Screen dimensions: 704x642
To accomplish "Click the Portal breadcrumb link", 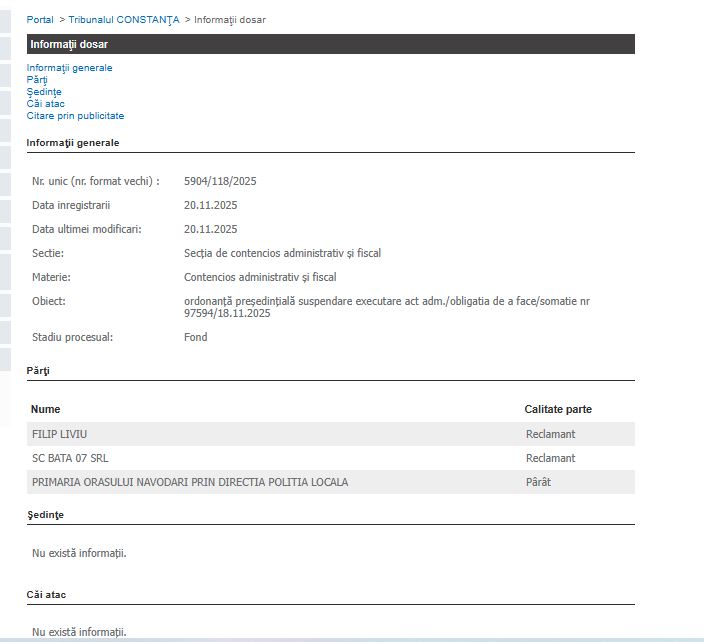I will pyautogui.click(x=40, y=20).
